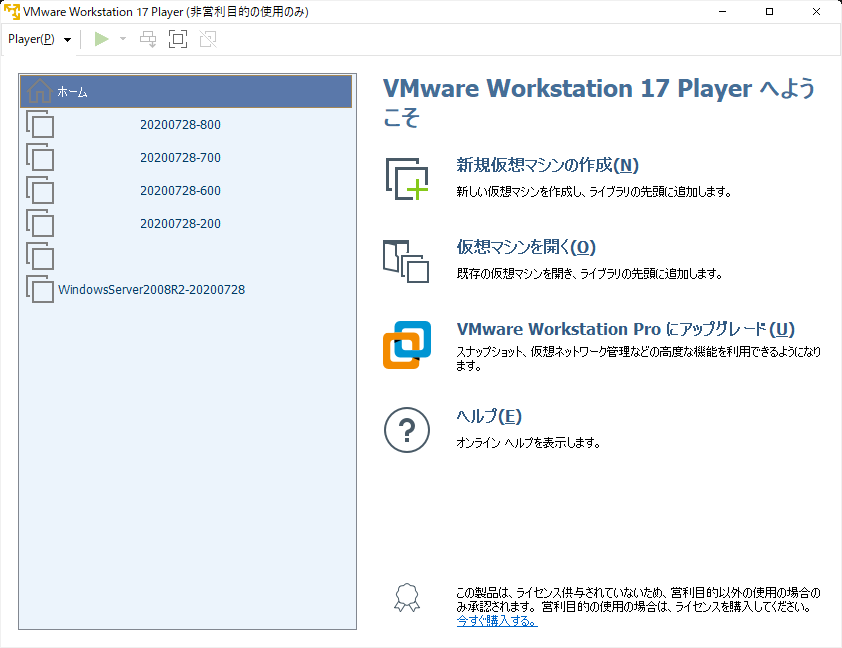842x648 pixels.
Task: Click the Send Ctrl+Alt+Del toolbar icon
Action: [x=148, y=39]
